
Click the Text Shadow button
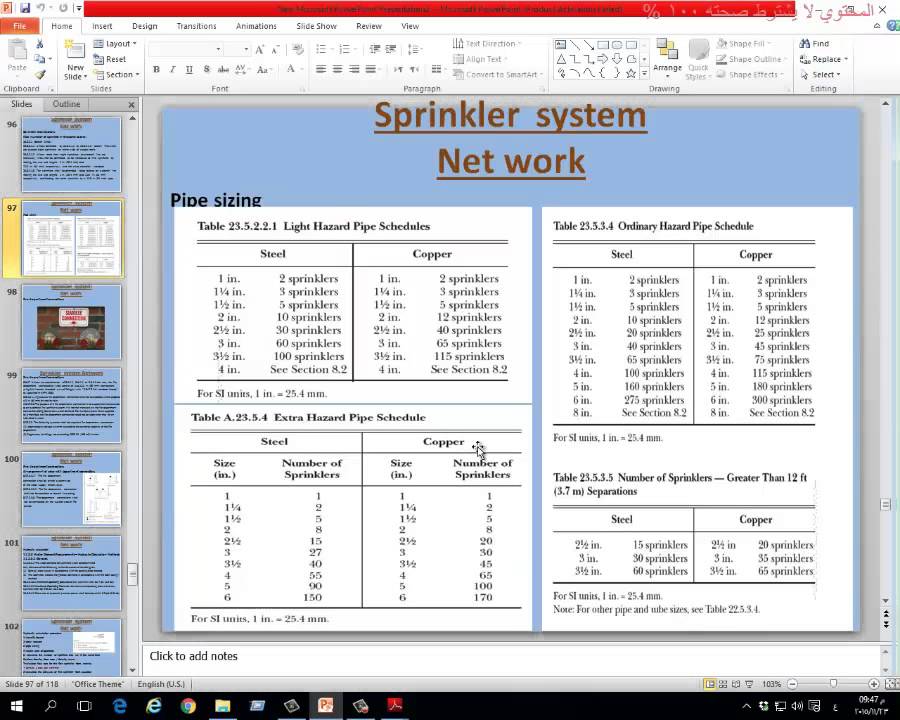207,69
